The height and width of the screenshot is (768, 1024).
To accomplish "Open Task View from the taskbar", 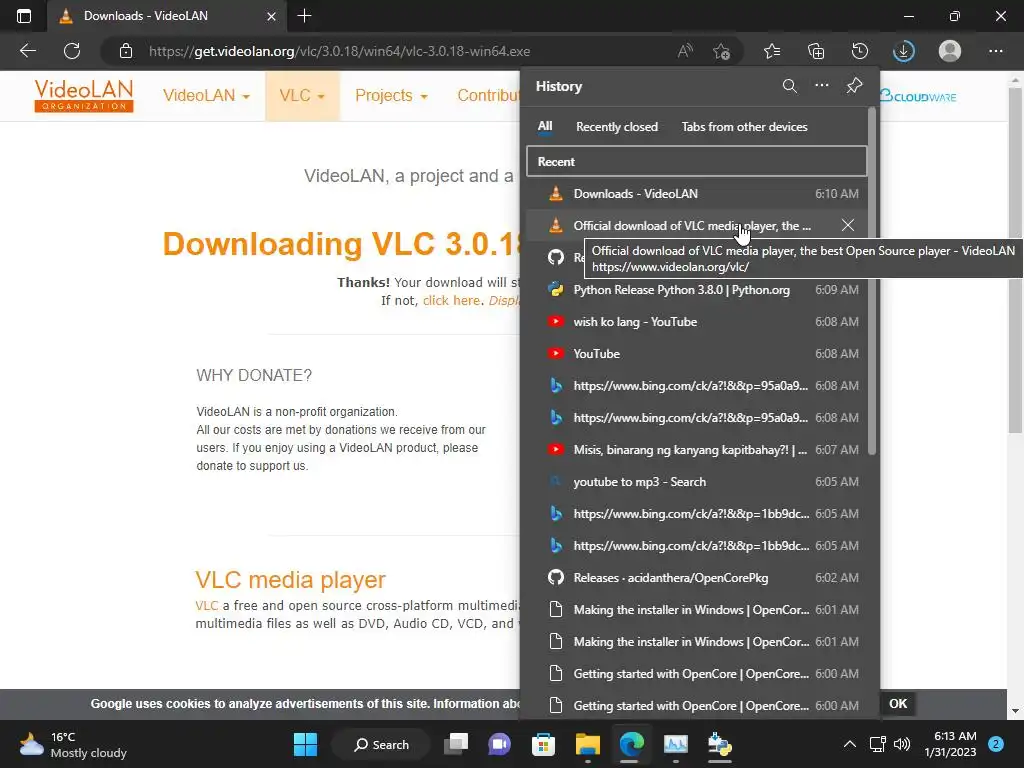I will pos(456,744).
